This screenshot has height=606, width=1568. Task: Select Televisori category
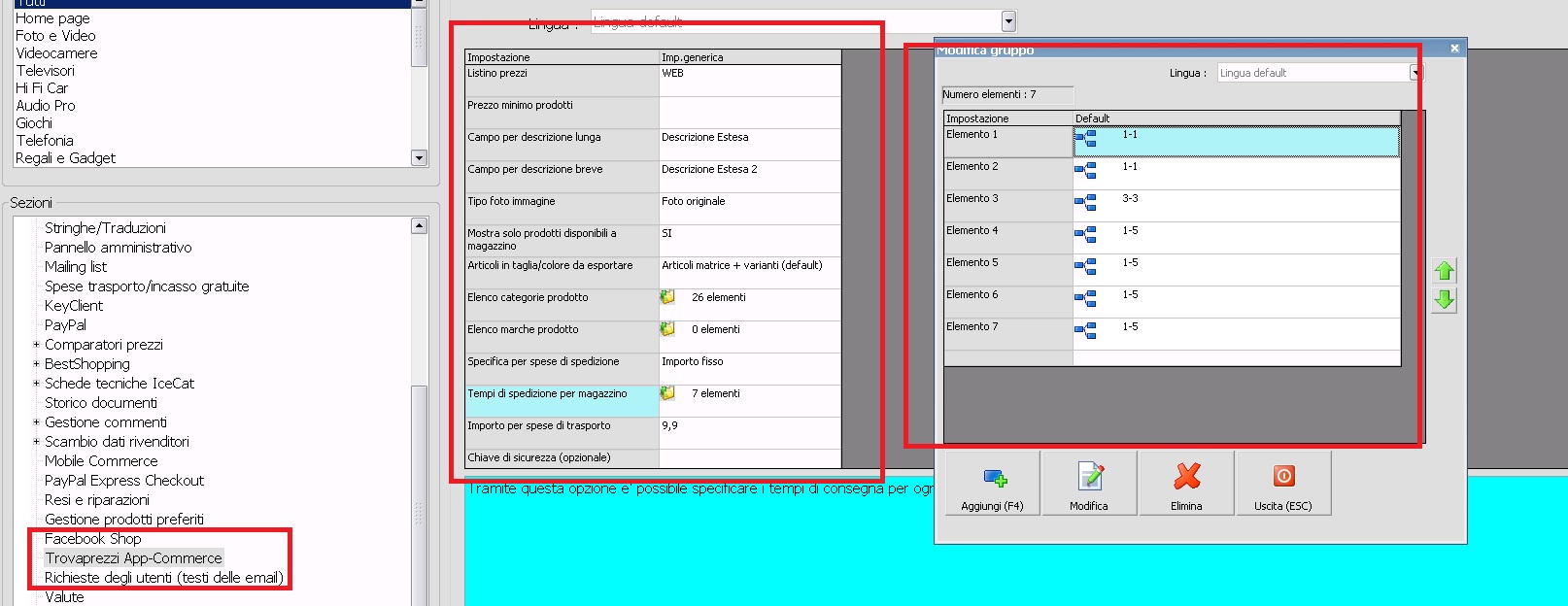coord(45,71)
